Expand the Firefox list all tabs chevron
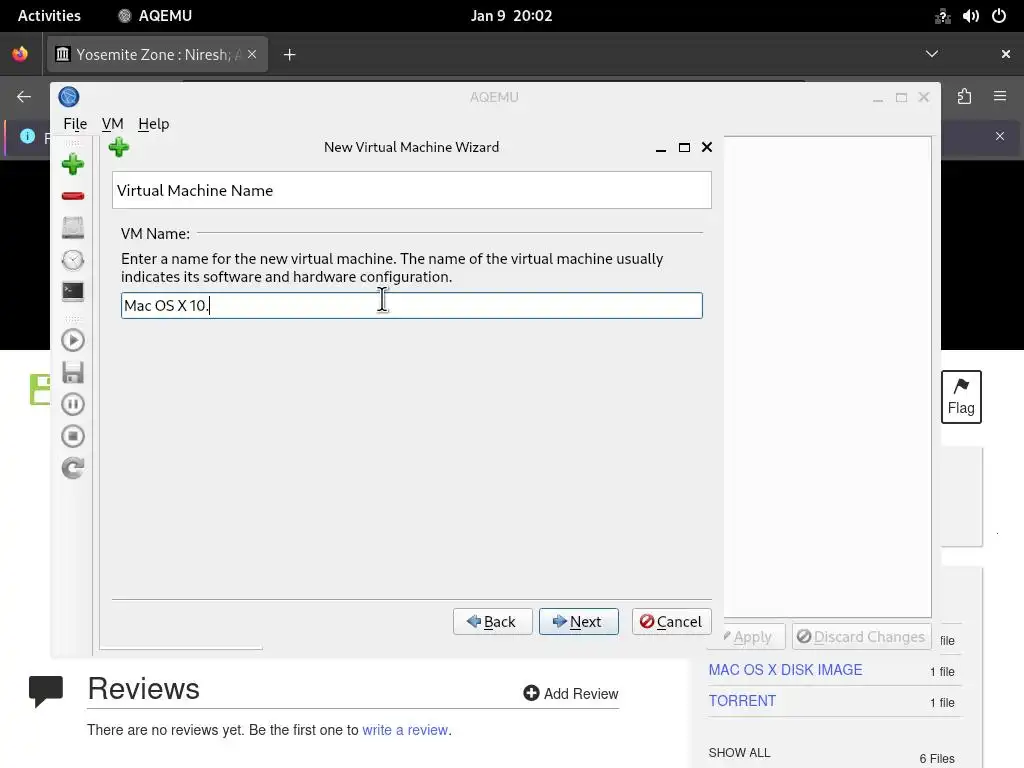The width and height of the screenshot is (1024, 768). point(932,54)
